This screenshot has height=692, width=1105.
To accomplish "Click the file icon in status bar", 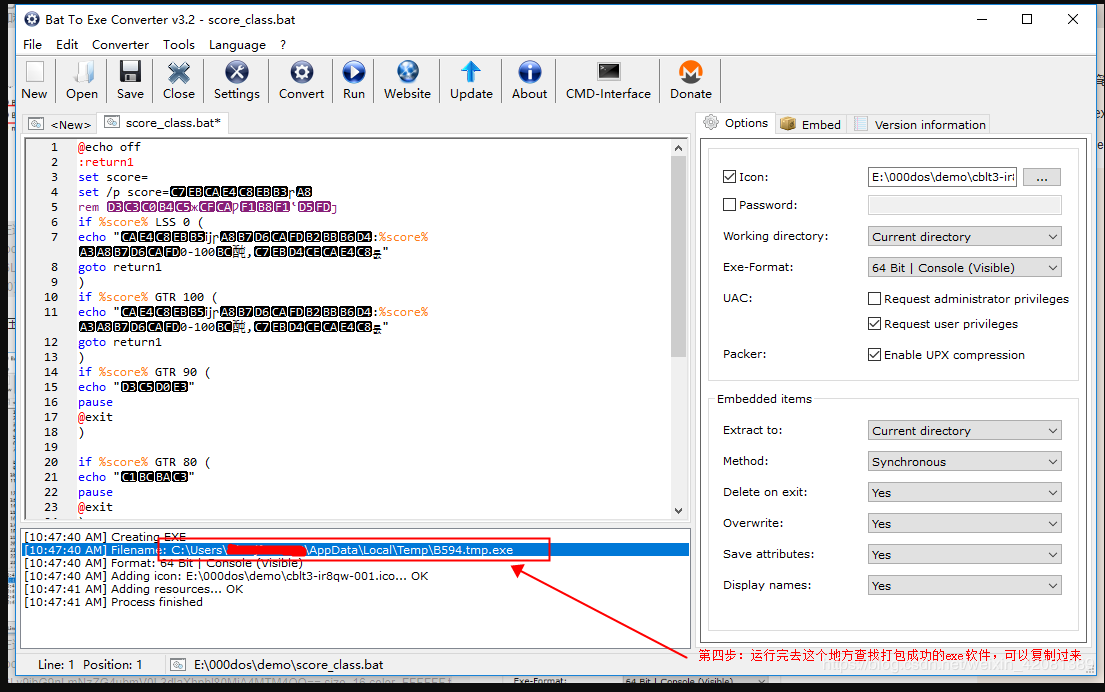I will (178, 665).
